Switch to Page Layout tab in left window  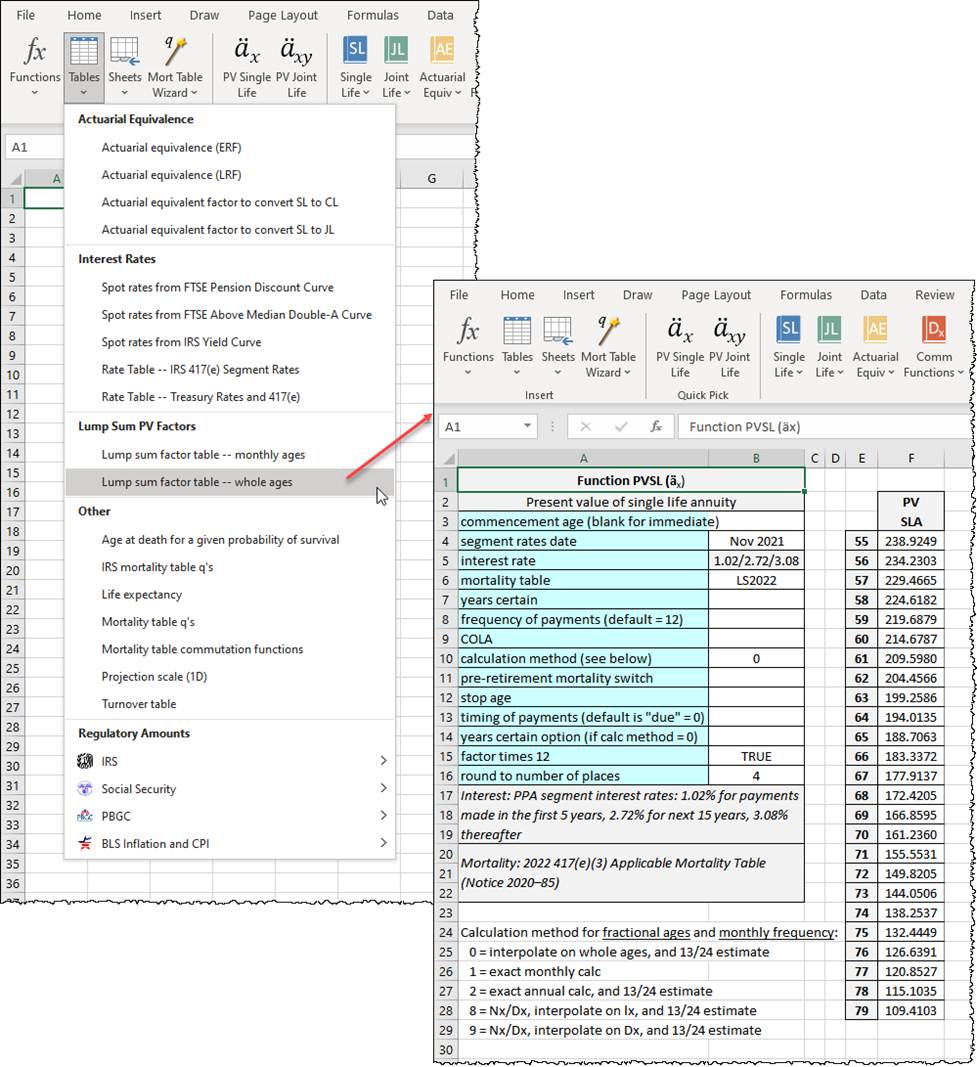(282, 15)
